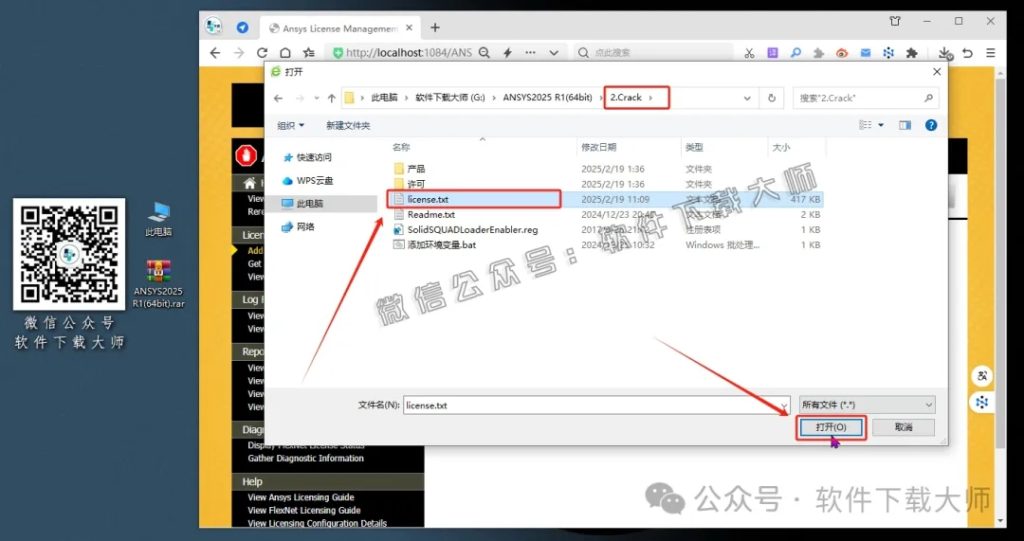Open View FlexNet Licensing Guide link
The image size is (1024, 541).
tap(304, 510)
